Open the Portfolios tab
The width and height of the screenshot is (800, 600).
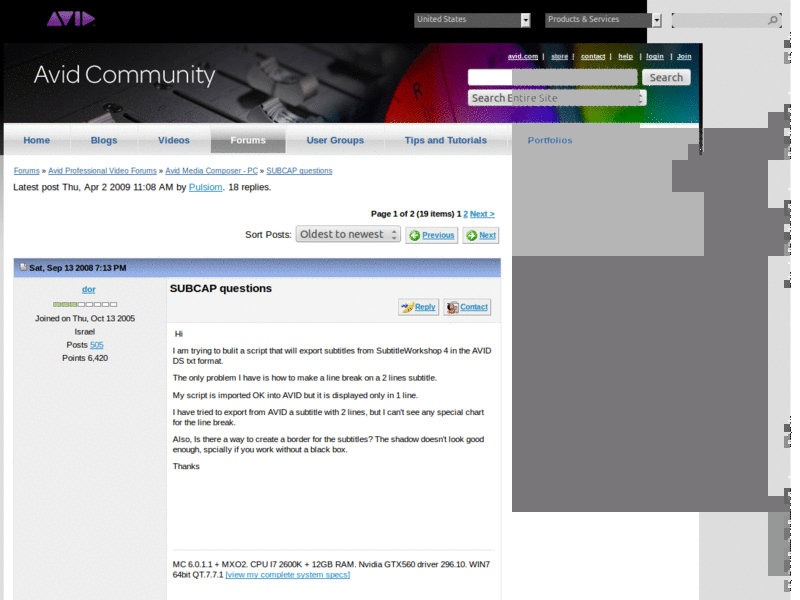coord(550,140)
